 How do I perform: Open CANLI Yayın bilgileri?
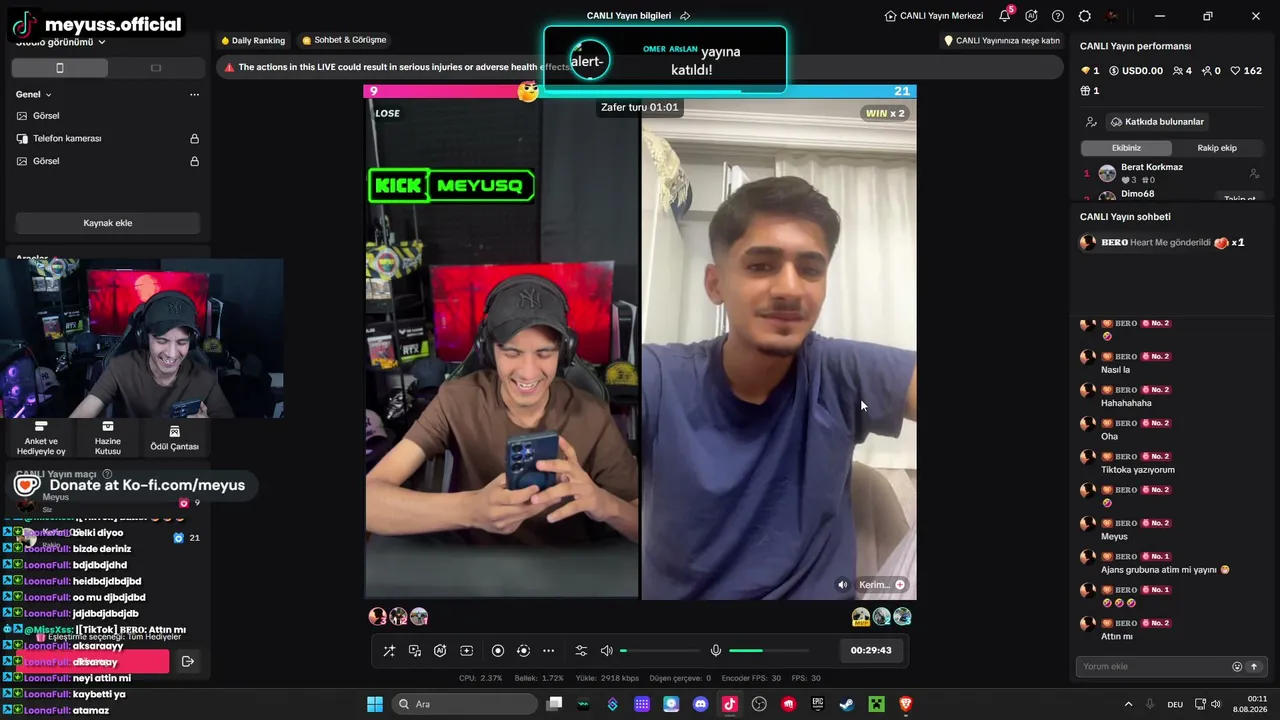click(x=629, y=16)
